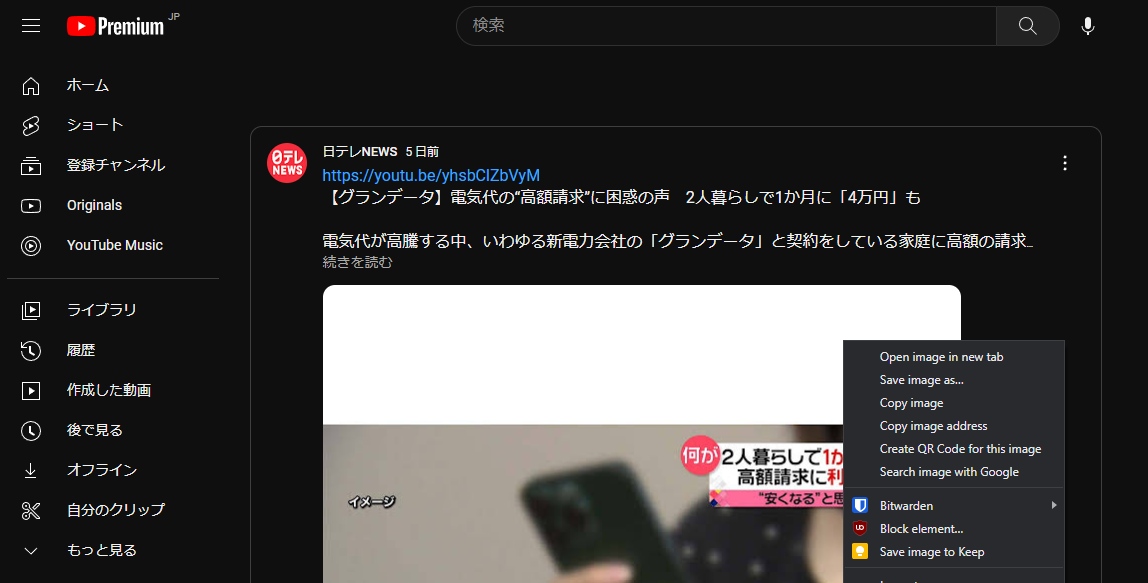Click the history clock icon beside 履歴
The image size is (1148, 583).
point(31,351)
